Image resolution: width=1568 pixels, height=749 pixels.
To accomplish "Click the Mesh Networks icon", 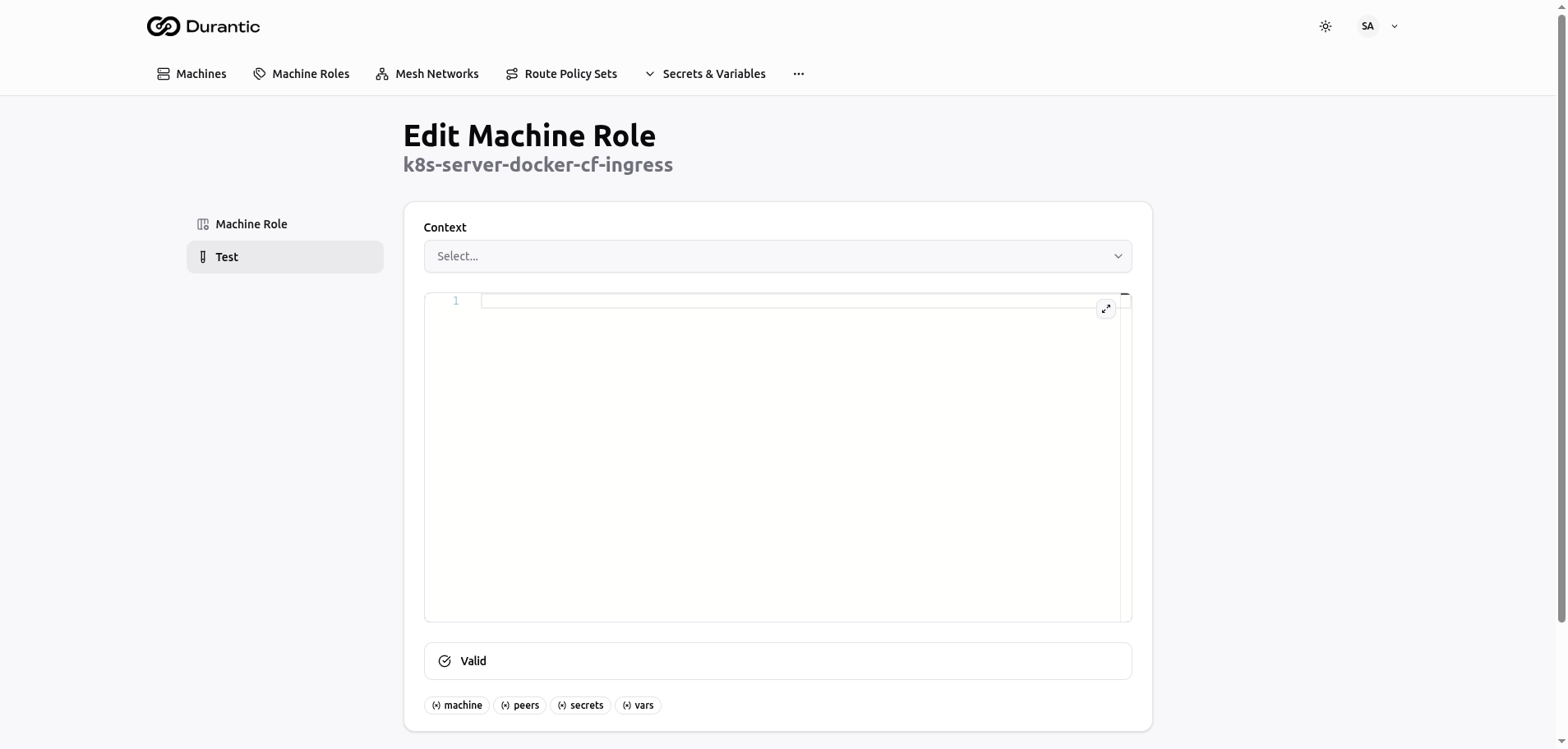I will point(382,74).
